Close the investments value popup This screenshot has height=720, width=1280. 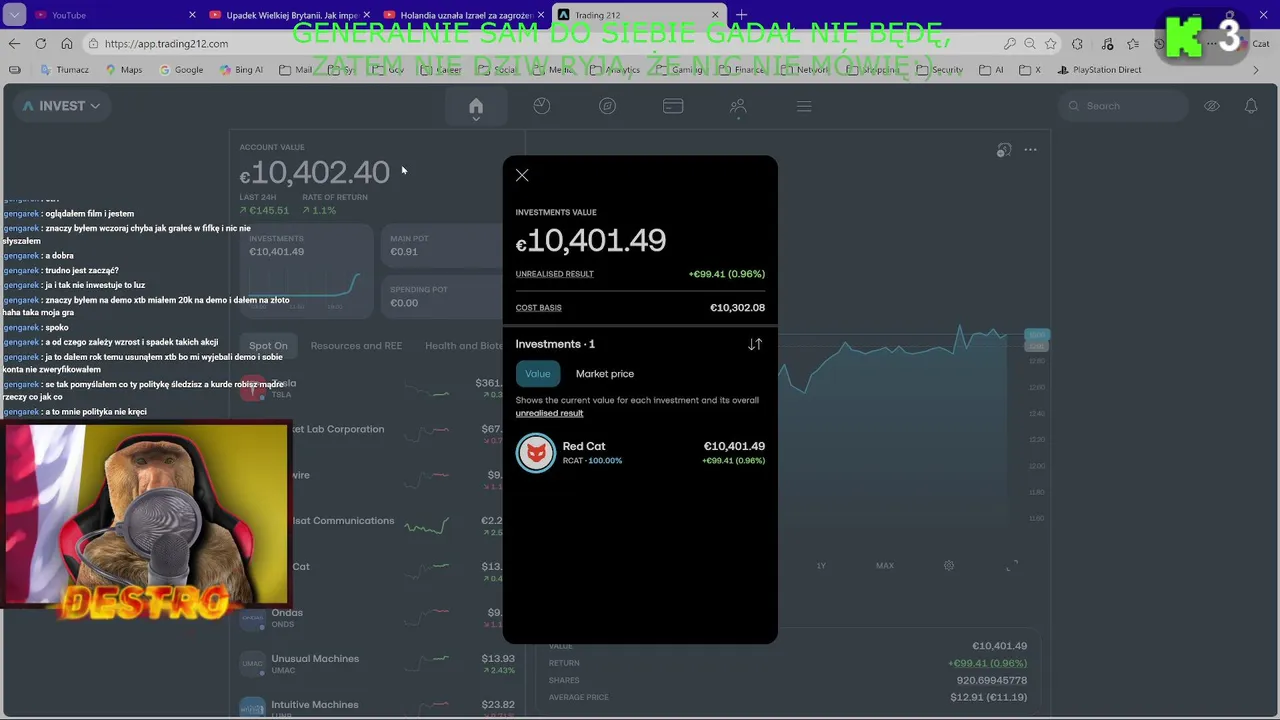(x=522, y=176)
